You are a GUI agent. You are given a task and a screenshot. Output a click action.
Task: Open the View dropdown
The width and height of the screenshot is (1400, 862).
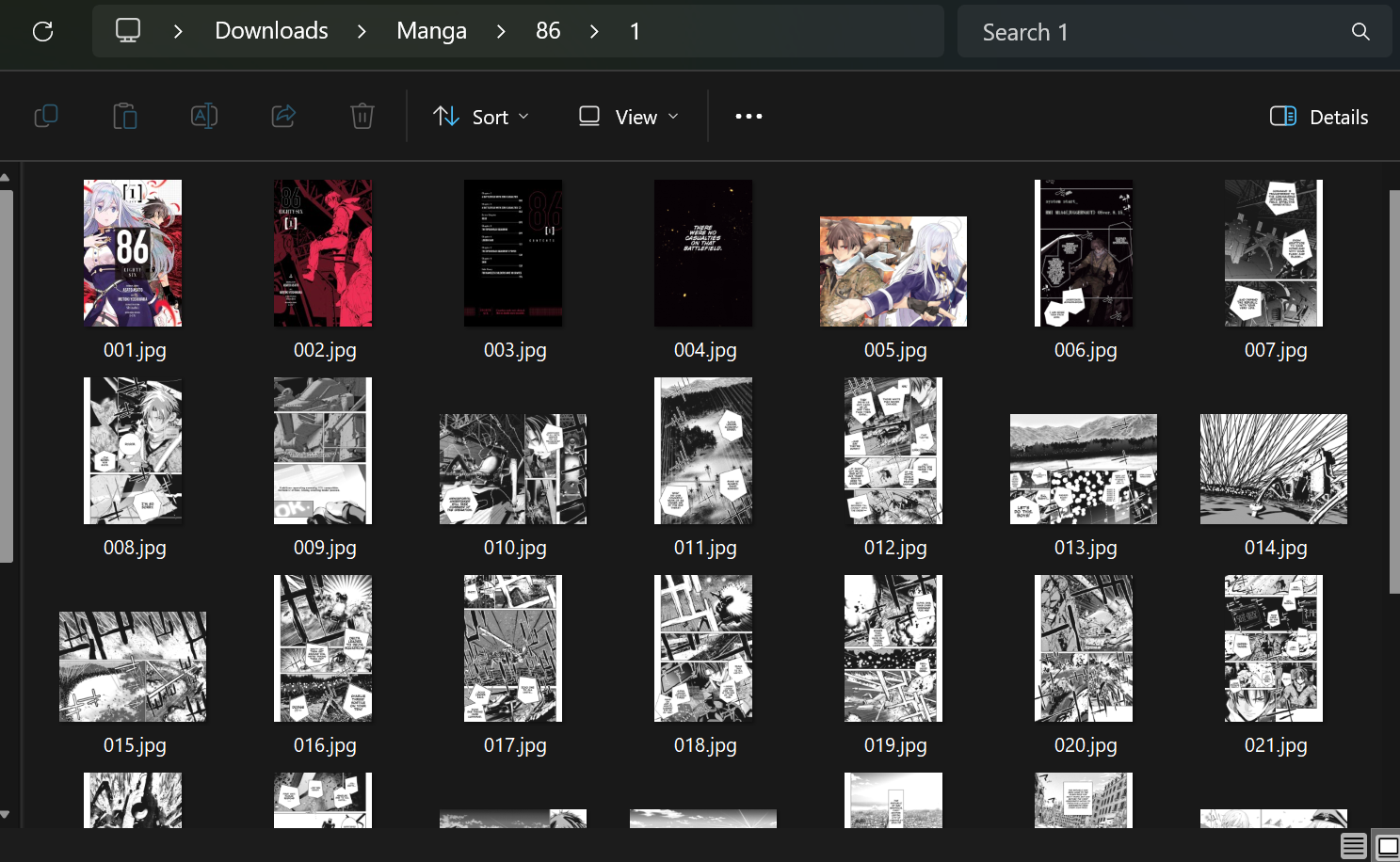[x=628, y=117]
